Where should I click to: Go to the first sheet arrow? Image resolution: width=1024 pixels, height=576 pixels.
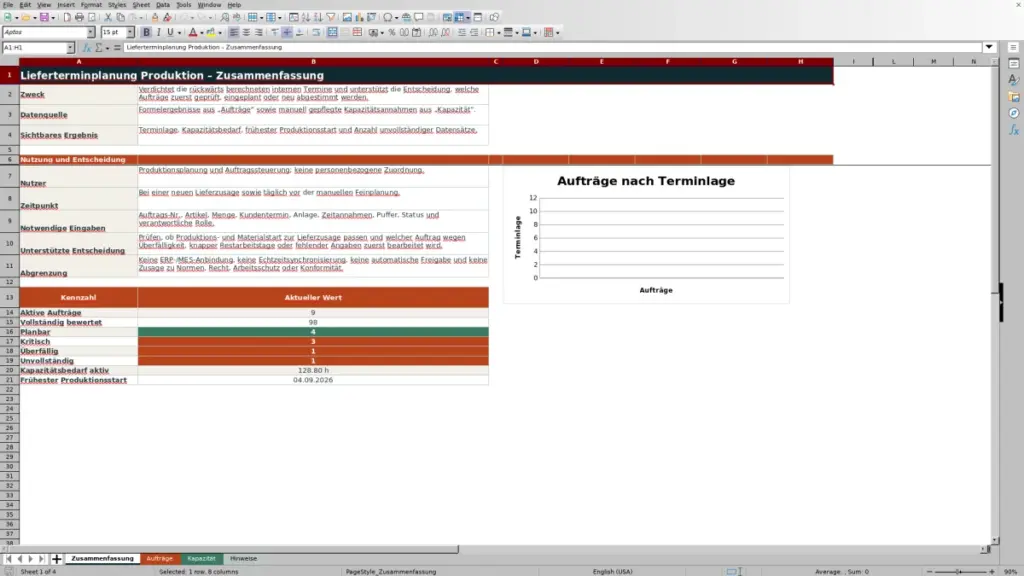pos(8,559)
